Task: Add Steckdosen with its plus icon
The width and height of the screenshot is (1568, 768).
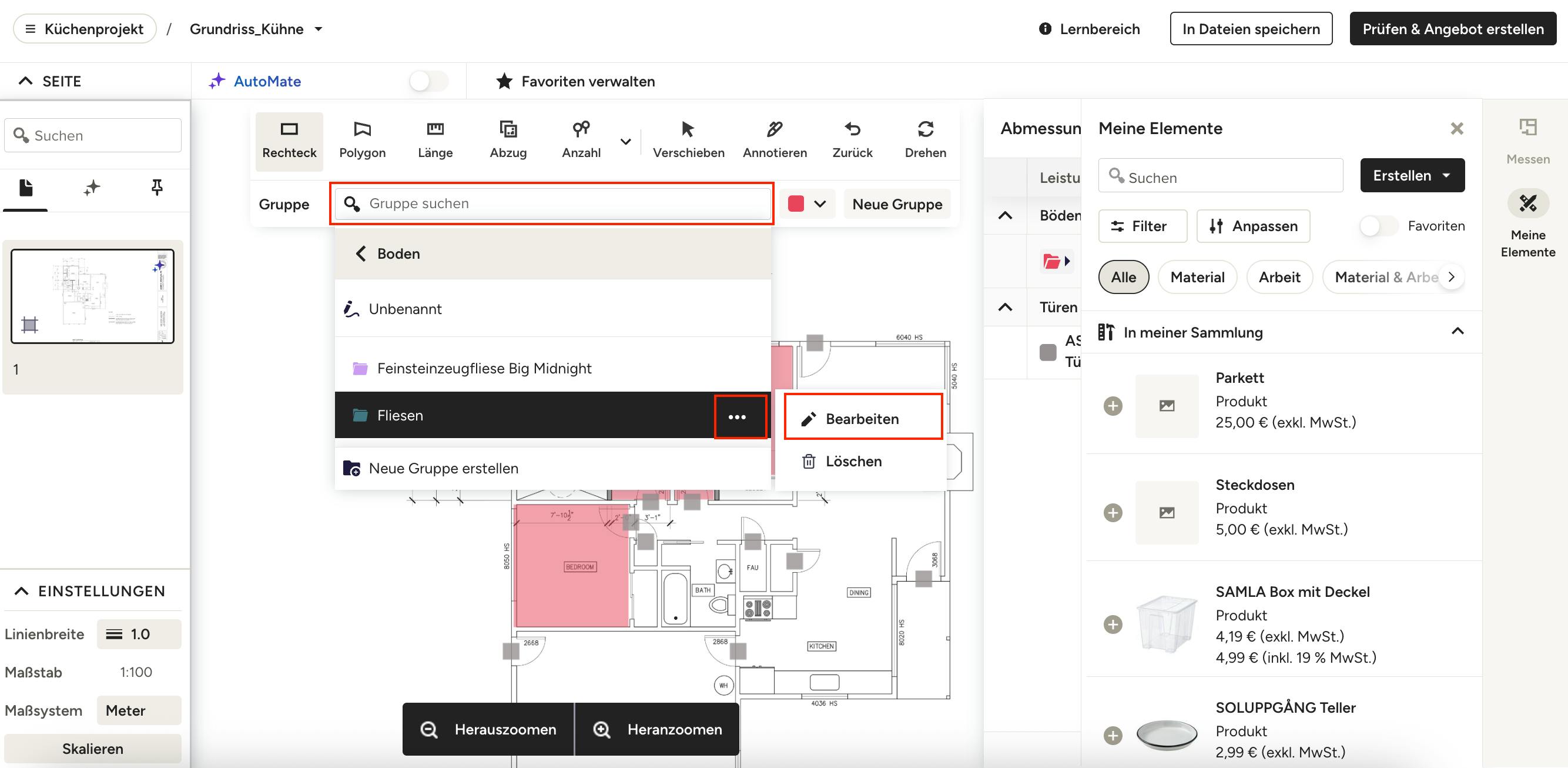Action: click(x=1113, y=513)
